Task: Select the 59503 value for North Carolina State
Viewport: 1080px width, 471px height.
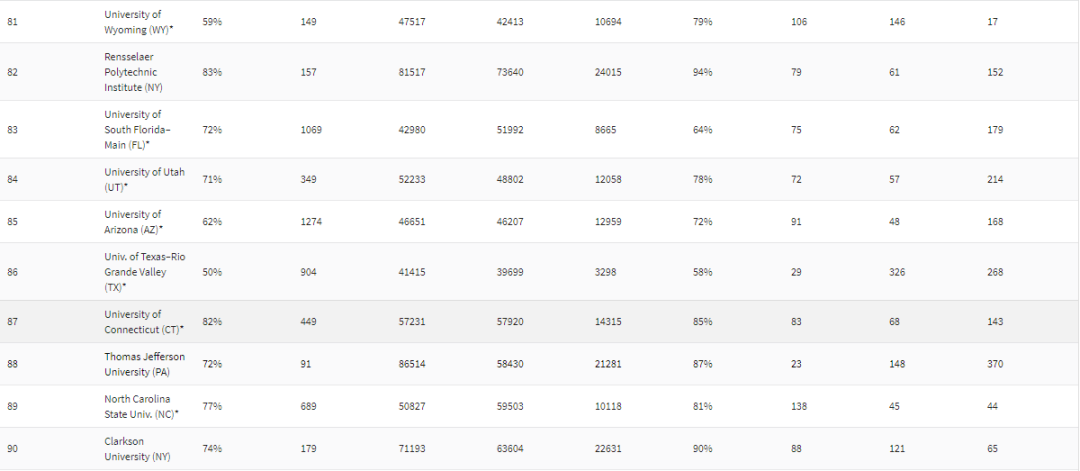Action: (x=511, y=406)
